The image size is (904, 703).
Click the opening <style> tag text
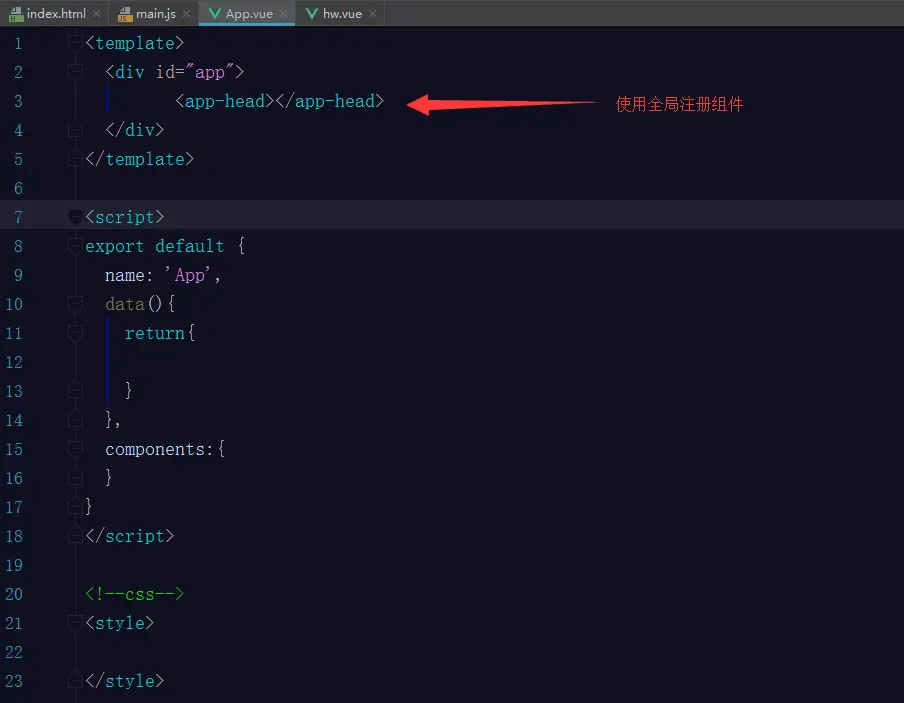point(119,623)
